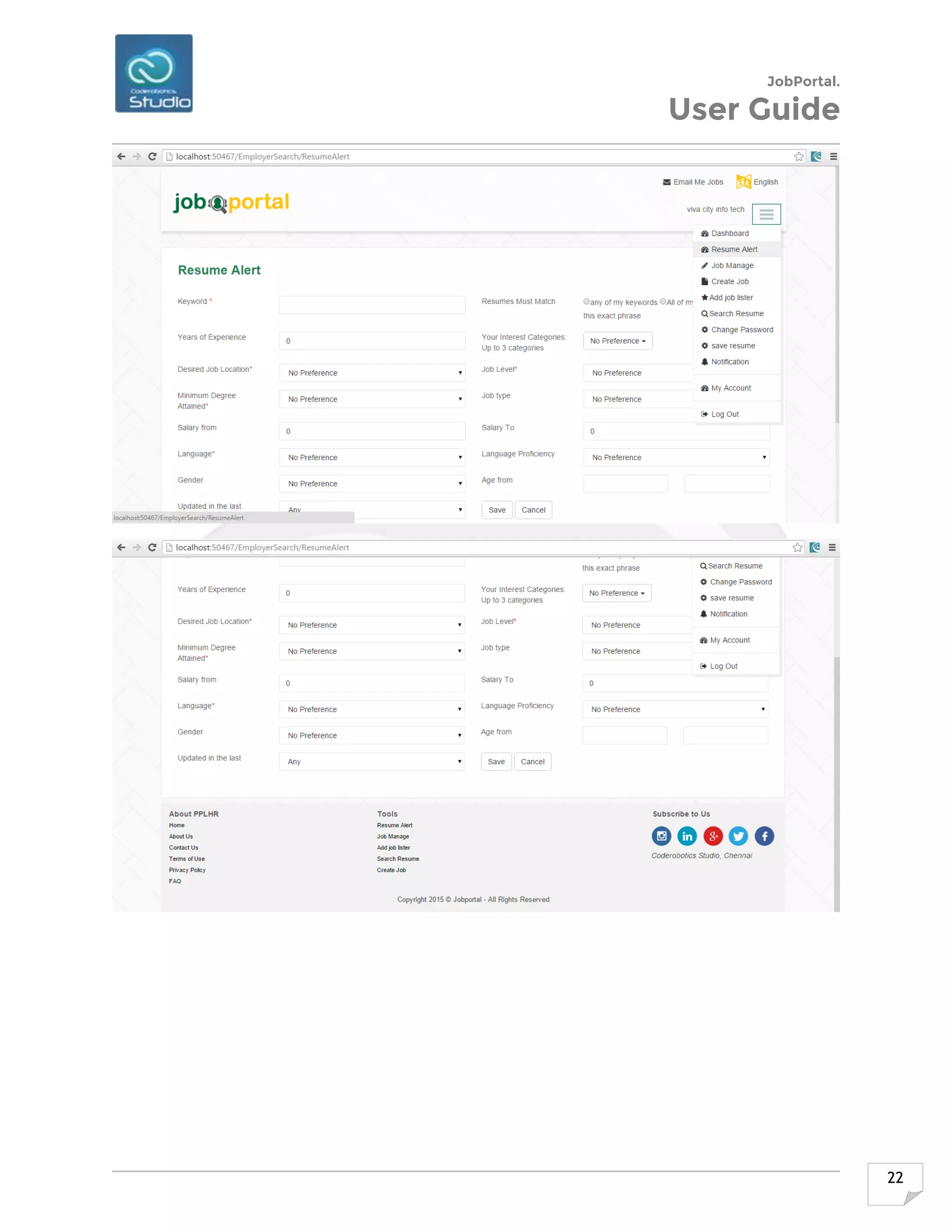Viewport: 952px width, 1232px height.
Task: Click the lower browser page scrollbar thumb
Action: [x=837, y=784]
